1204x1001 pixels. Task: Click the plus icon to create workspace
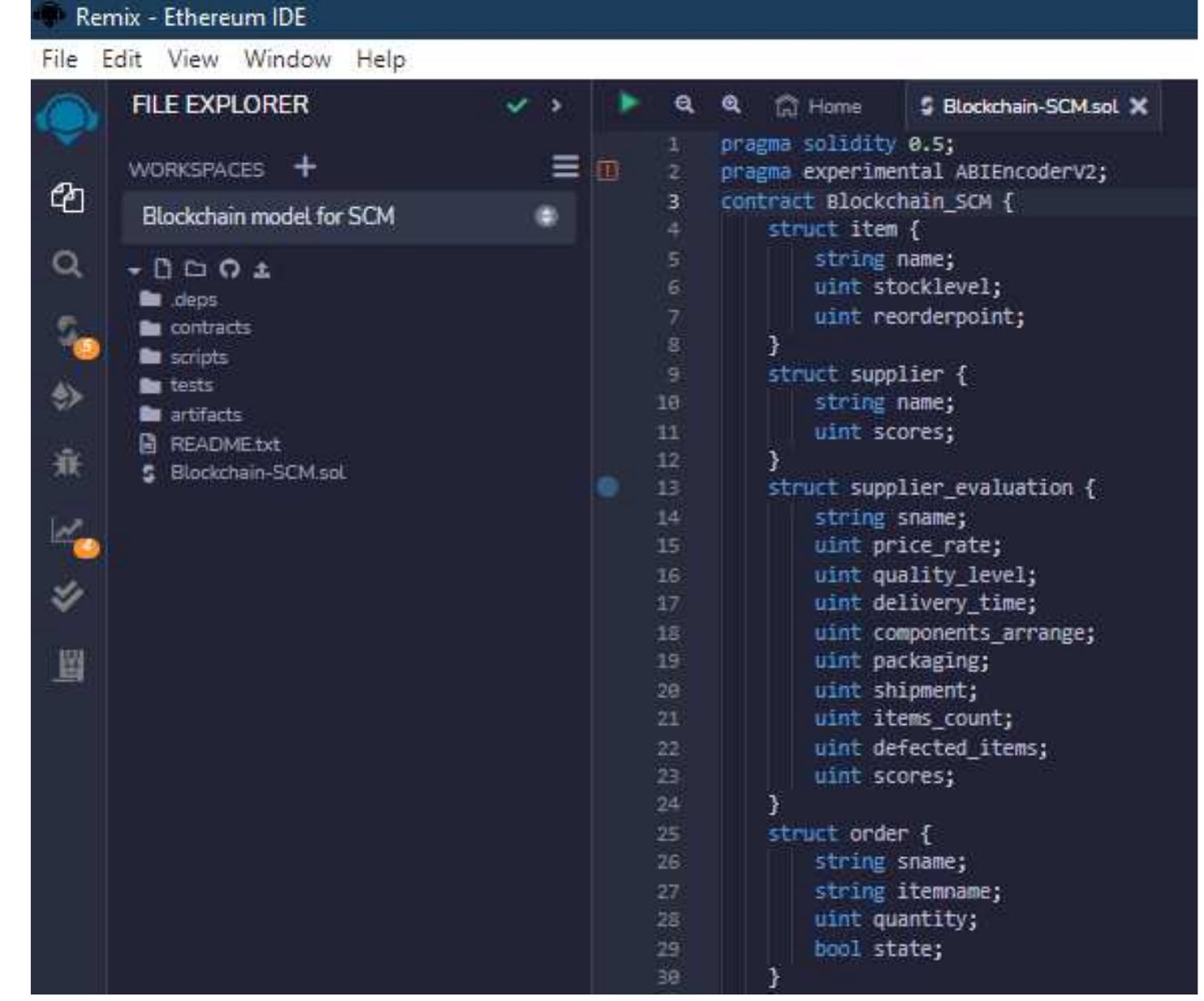point(305,166)
